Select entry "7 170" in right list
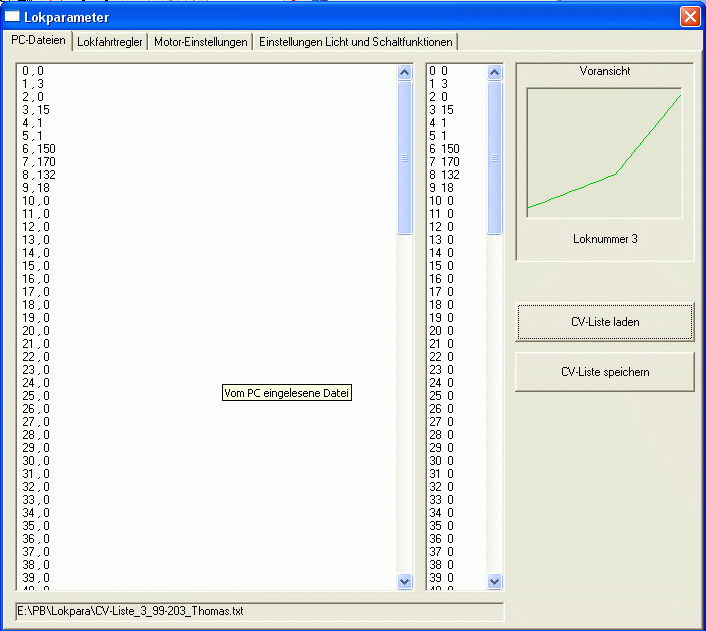This screenshot has width=706, height=631. [443, 162]
